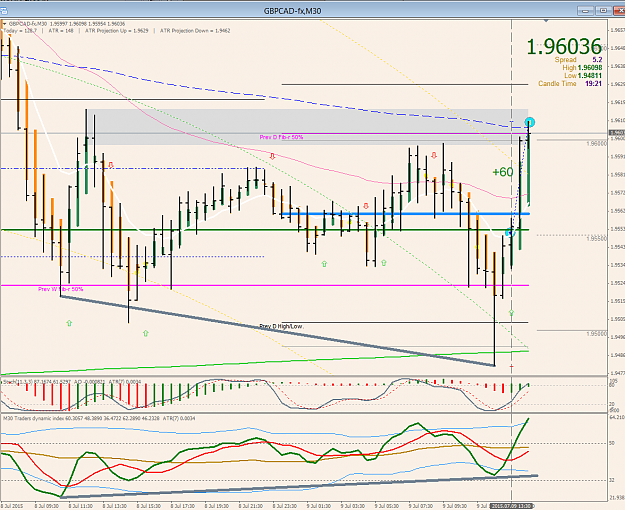Select the ATR Projection Down = 1.9462 text
The width and height of the screenshot is (625, 510).
(x=195, y=31)
